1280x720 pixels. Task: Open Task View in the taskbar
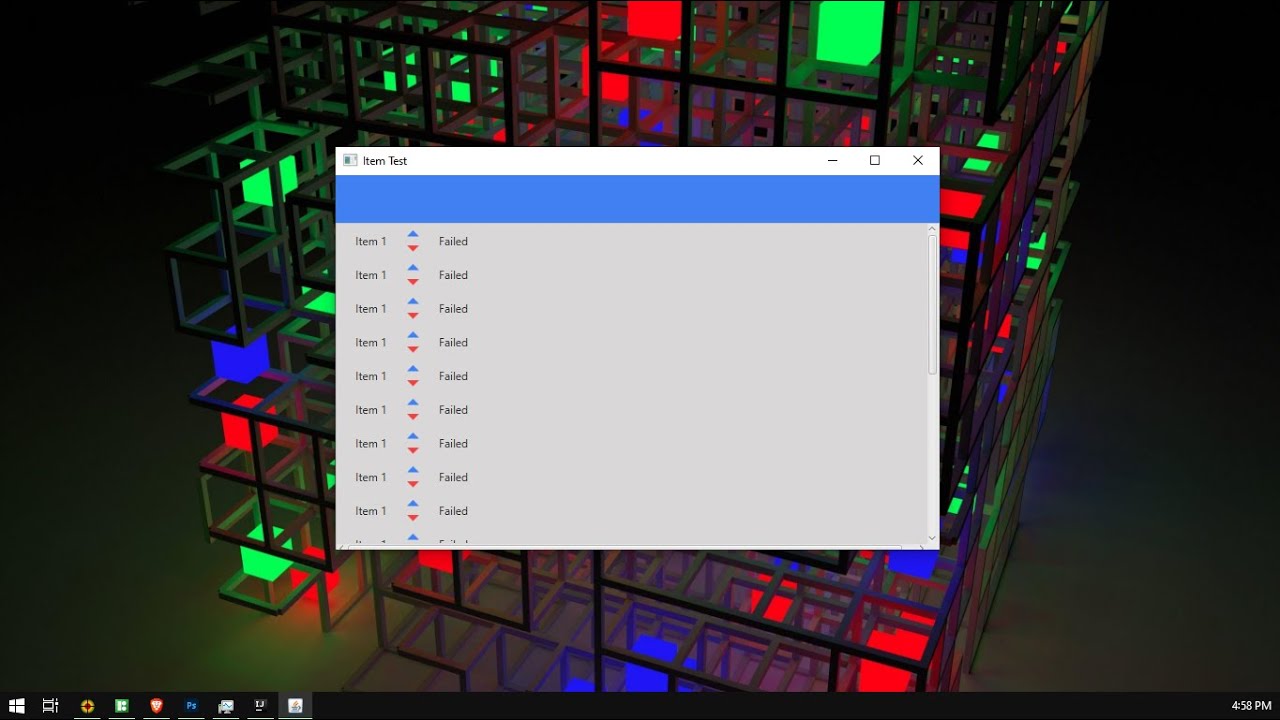pos(50,706)
